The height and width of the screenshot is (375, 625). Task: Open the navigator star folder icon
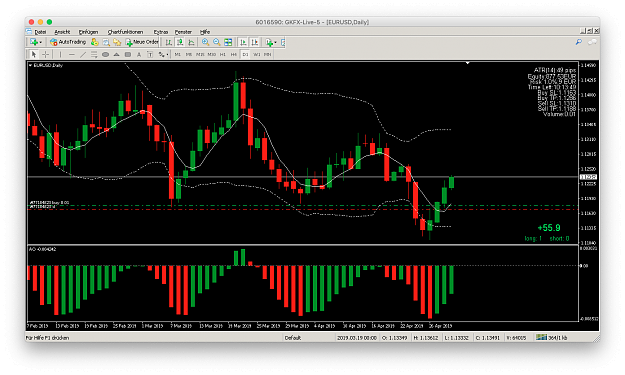pyautogui.click(x=117, y=42)
